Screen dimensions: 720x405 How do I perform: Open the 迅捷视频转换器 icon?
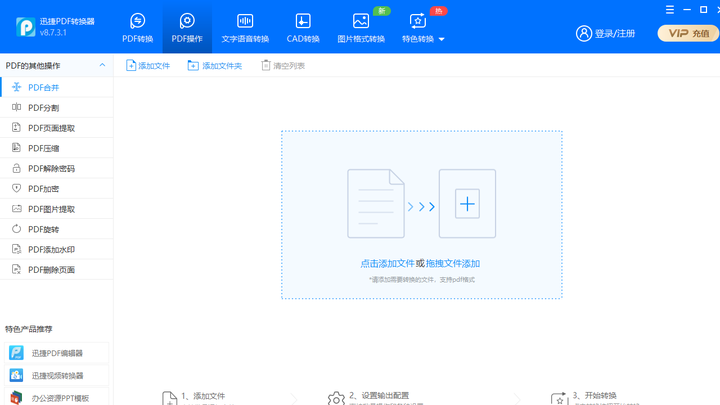(x=17, y=375)
